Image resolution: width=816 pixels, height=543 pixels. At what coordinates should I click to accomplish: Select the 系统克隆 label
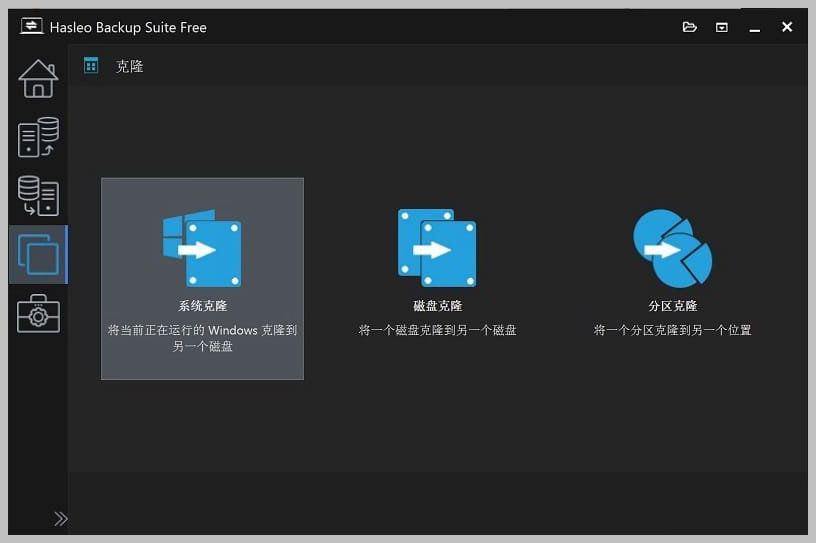pyautogui.click(x=202, y=306)
